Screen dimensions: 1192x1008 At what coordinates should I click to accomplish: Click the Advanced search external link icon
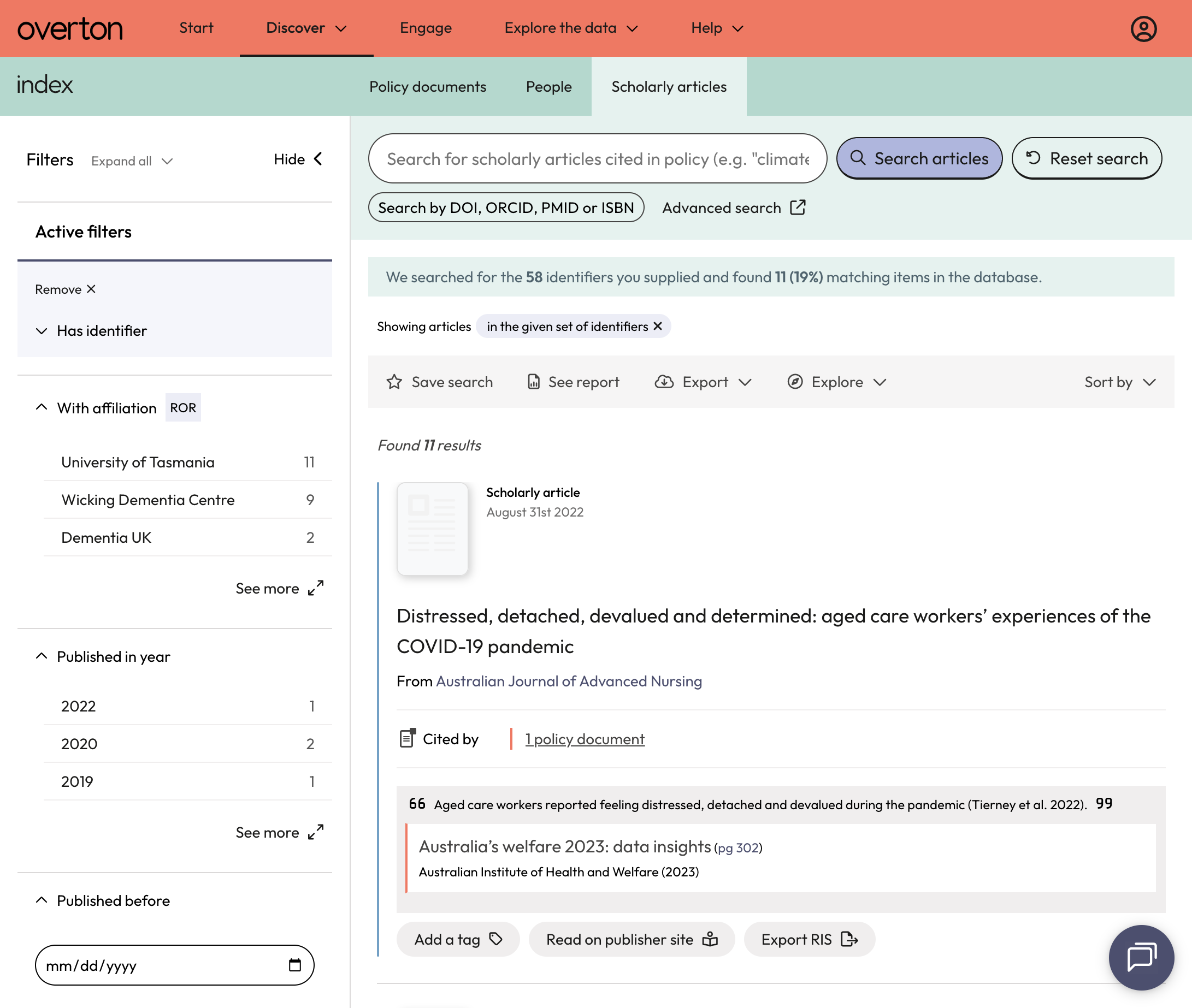(x=798, y=207)
